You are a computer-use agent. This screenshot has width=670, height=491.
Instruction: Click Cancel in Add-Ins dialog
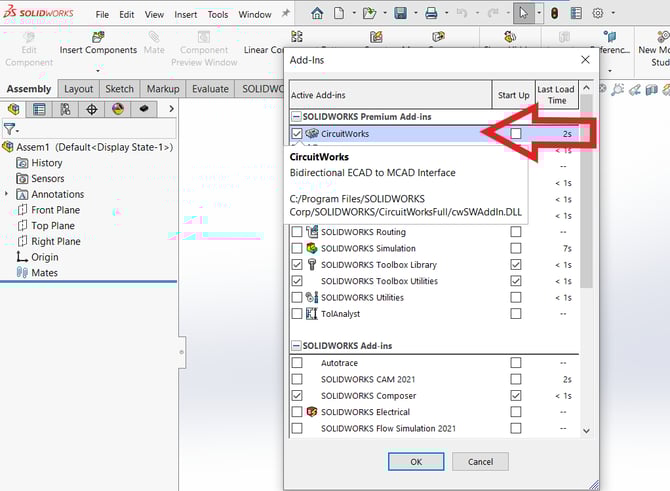[x=480, y=462]
